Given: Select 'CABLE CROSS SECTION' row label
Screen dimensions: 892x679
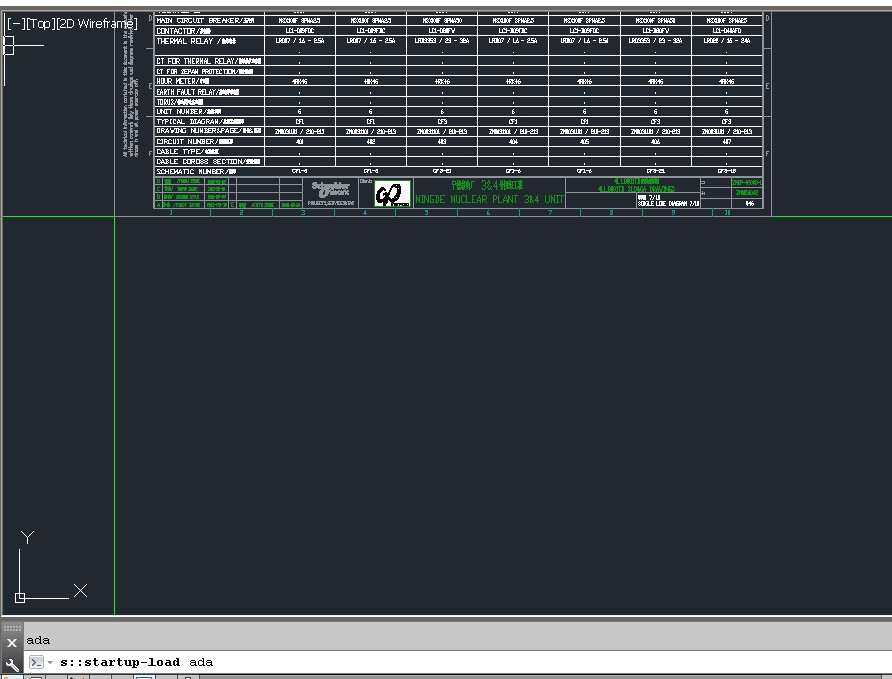Looking at the screenshot, I should 208,162.
